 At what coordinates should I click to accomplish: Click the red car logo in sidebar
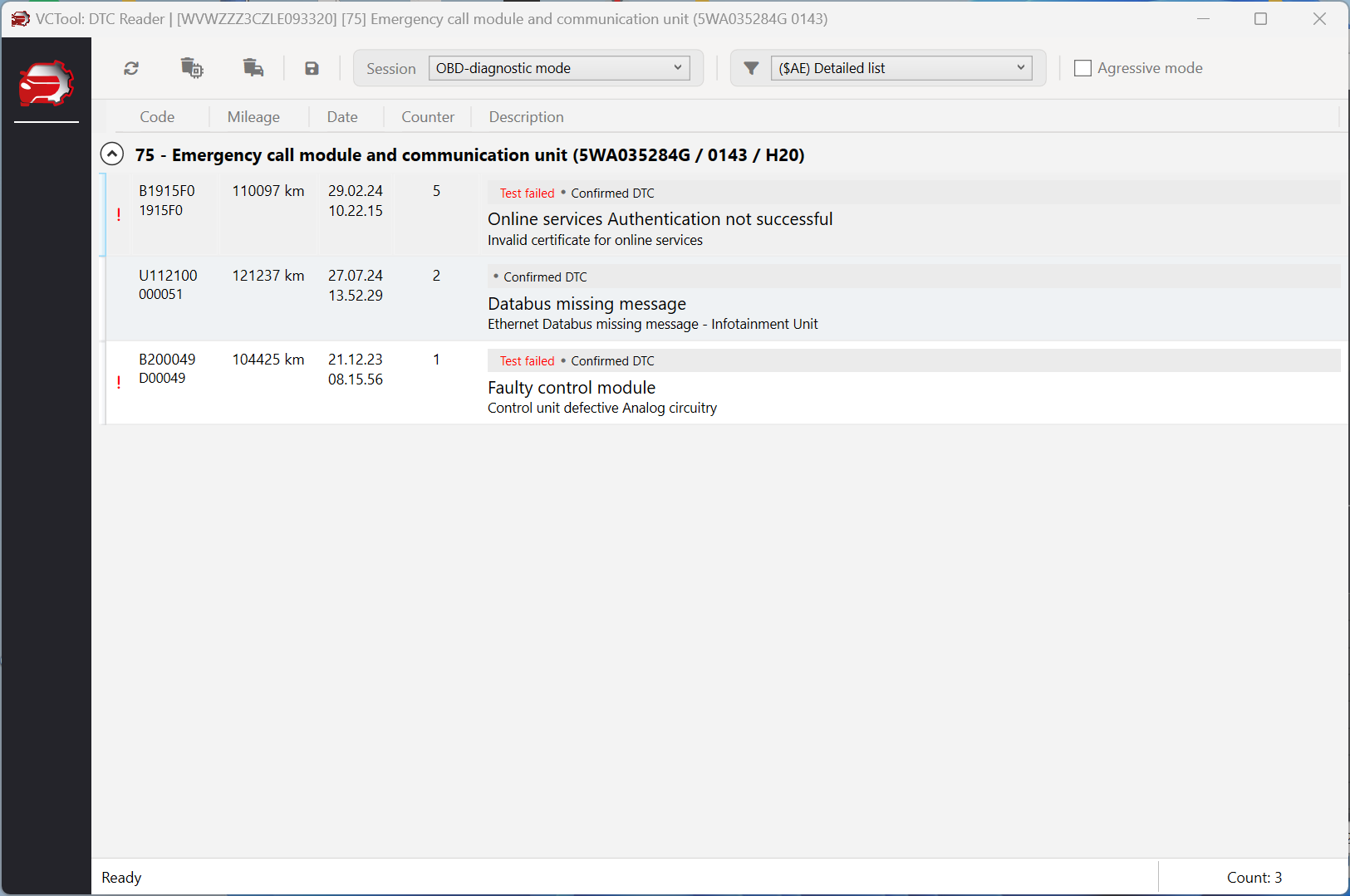pos(47,83)
